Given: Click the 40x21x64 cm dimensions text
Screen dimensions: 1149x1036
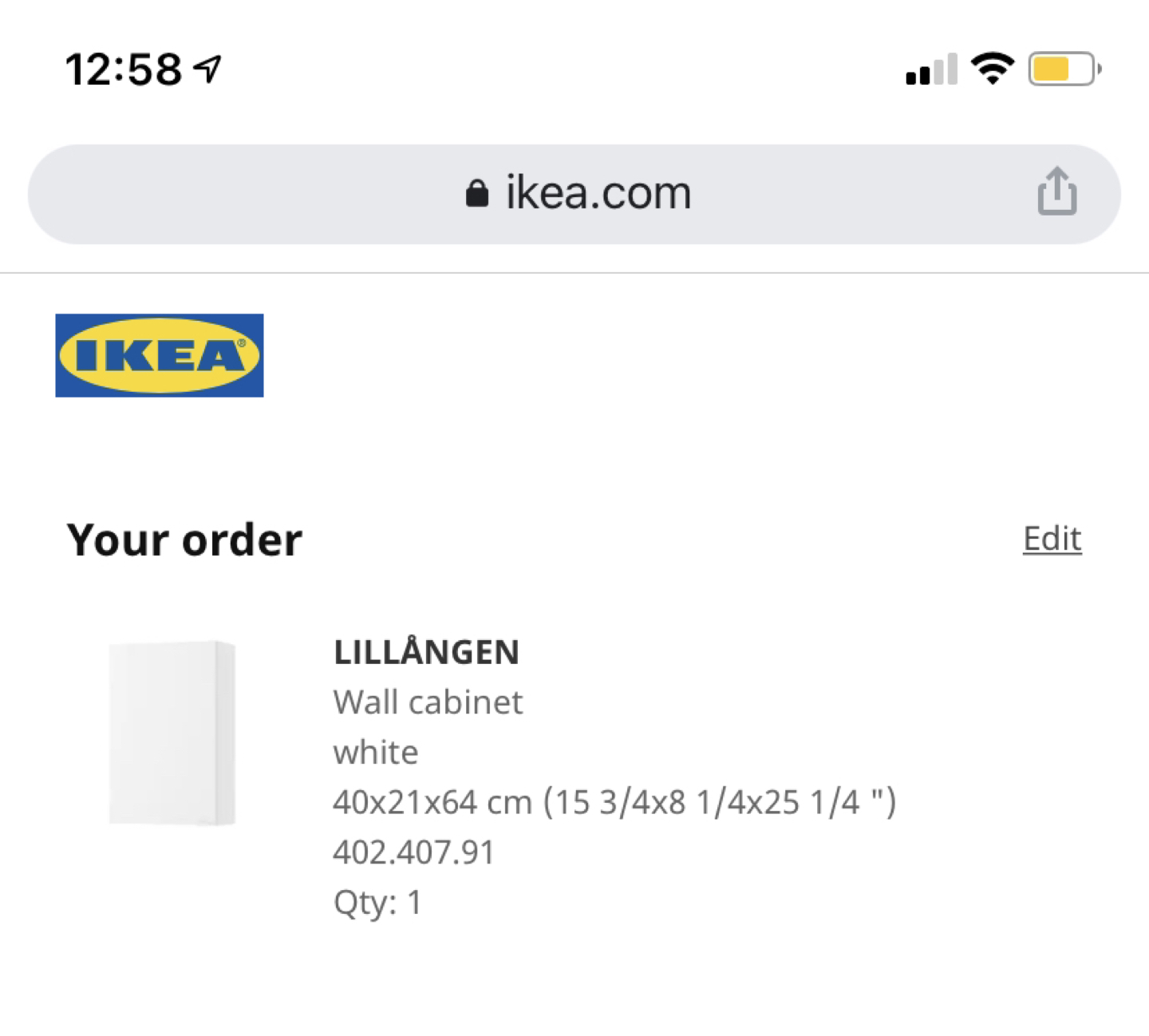Looking at the screenshot, I should click(432, 802).
